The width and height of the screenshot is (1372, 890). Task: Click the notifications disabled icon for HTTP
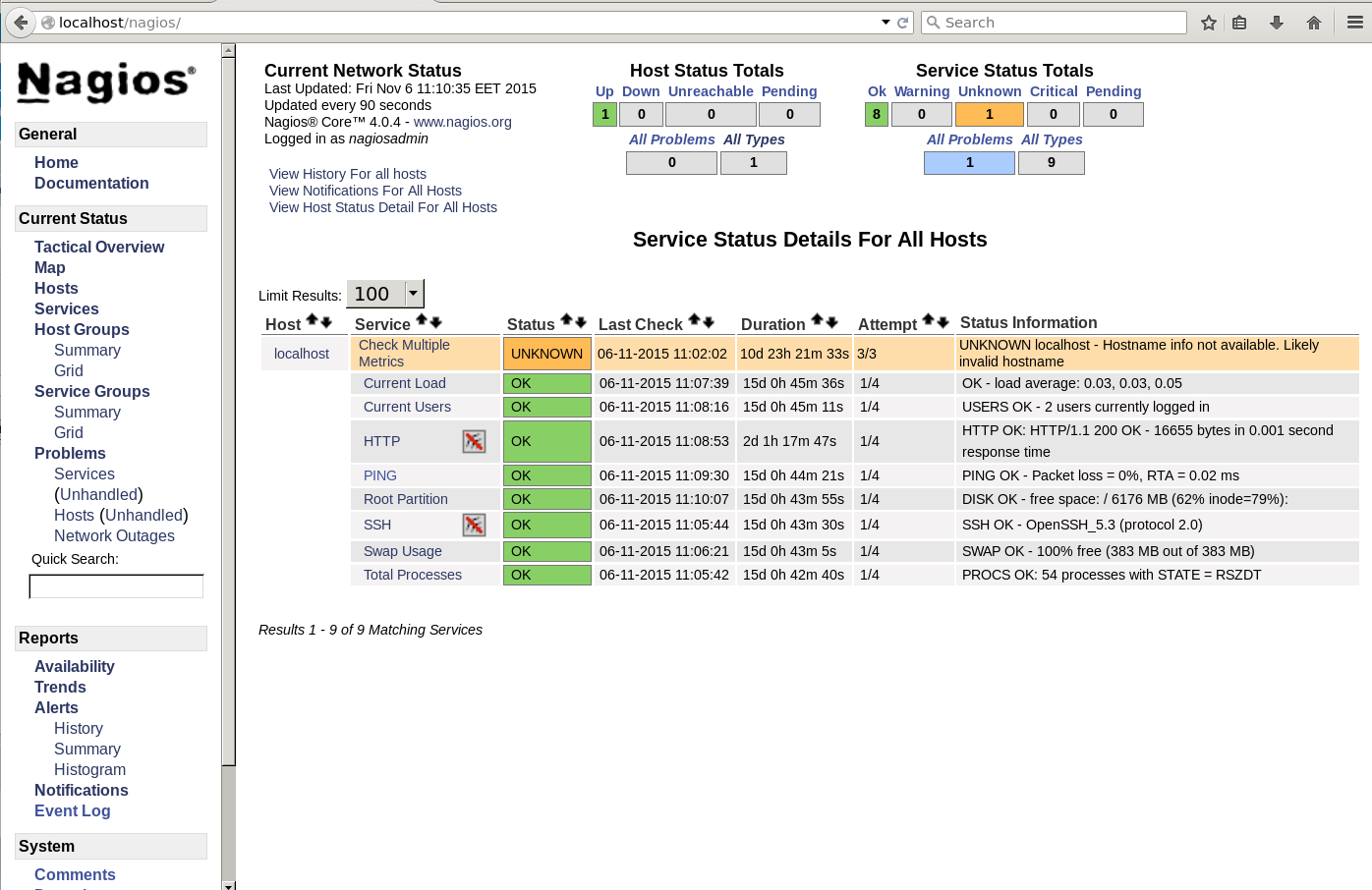click(x=474, y=442)
